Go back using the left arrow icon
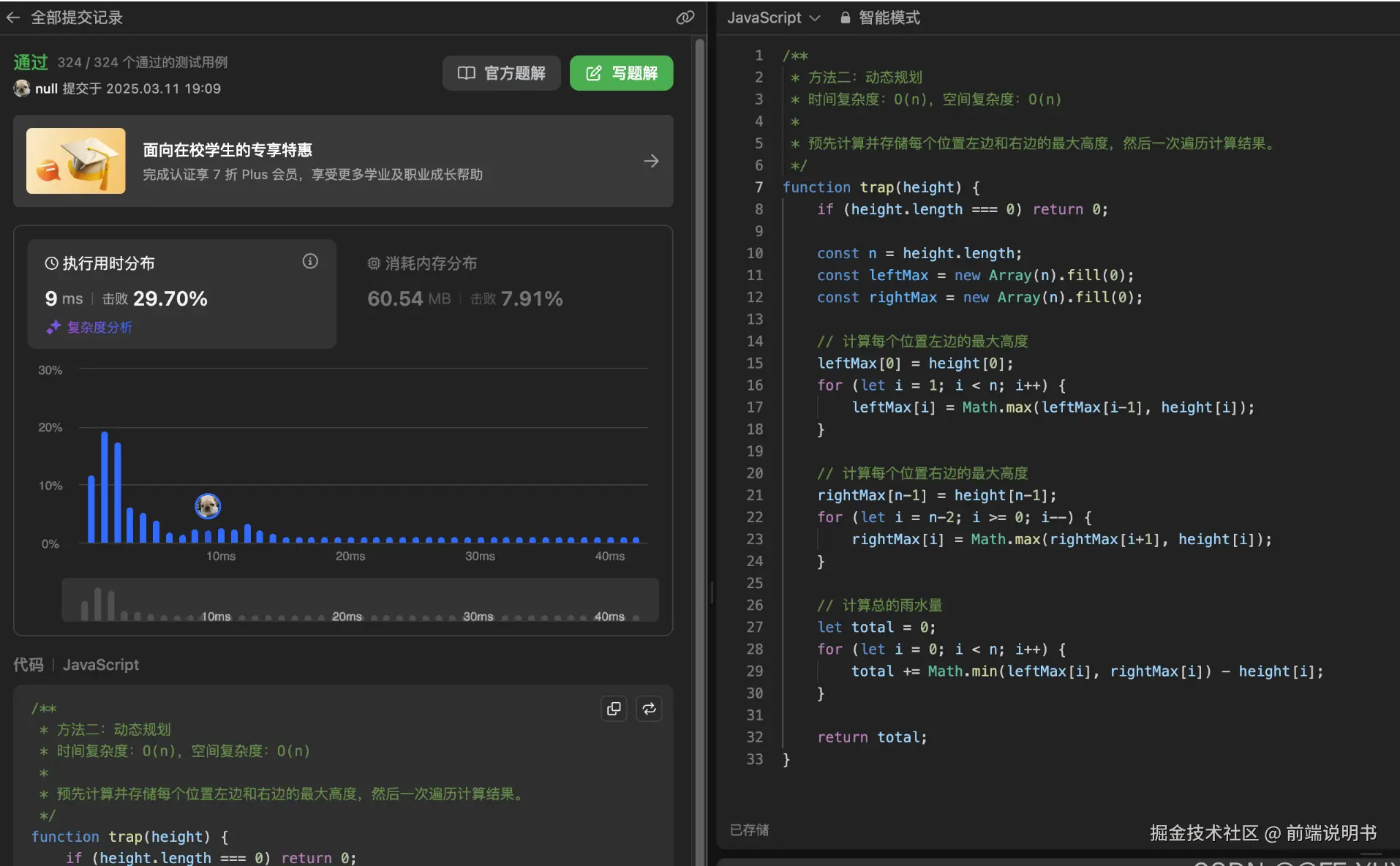This screenshot has height=866, width=1400. click(x=13, y=18)
